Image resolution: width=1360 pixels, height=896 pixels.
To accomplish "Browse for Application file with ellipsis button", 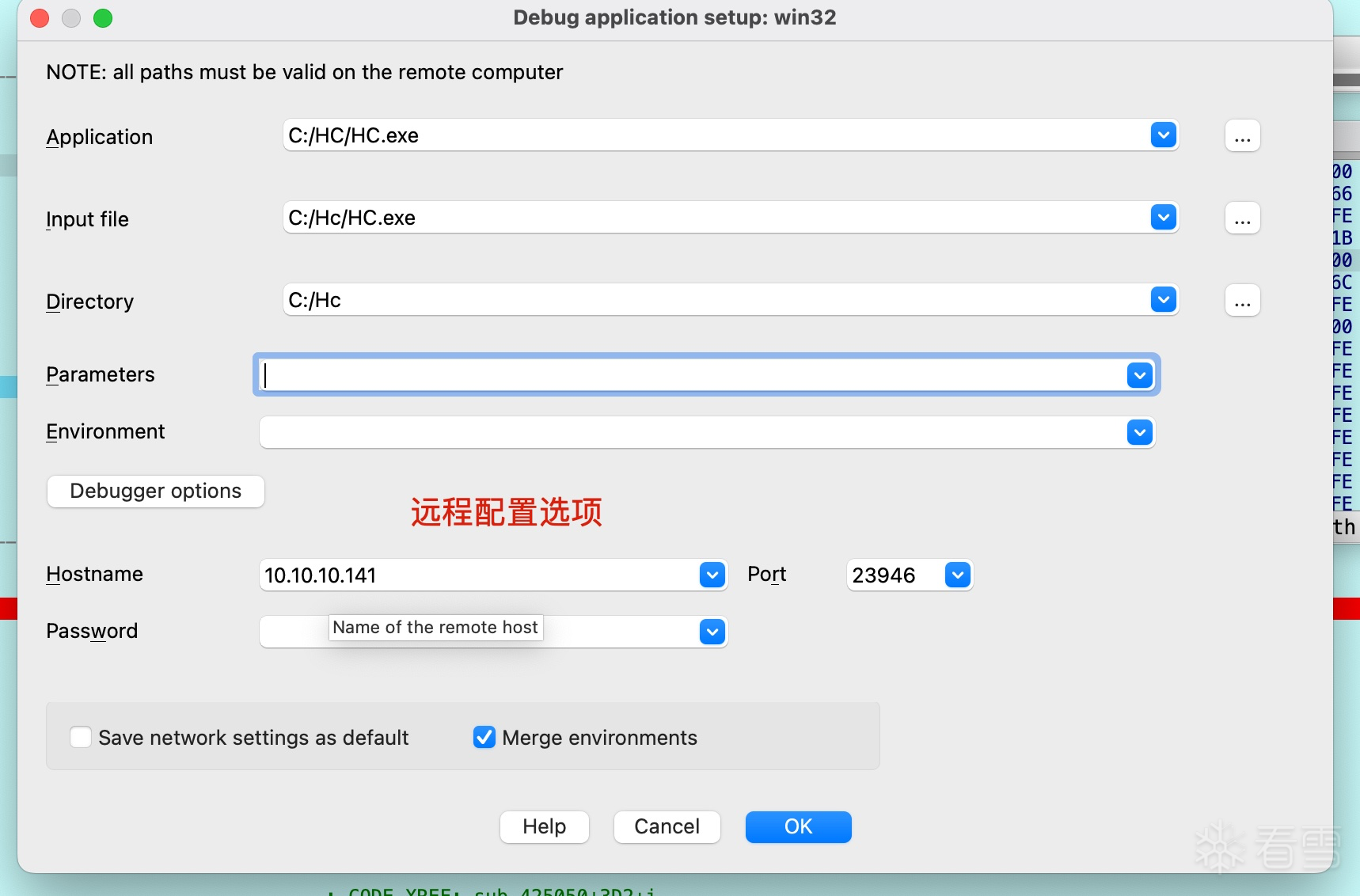I will 1242,136.
